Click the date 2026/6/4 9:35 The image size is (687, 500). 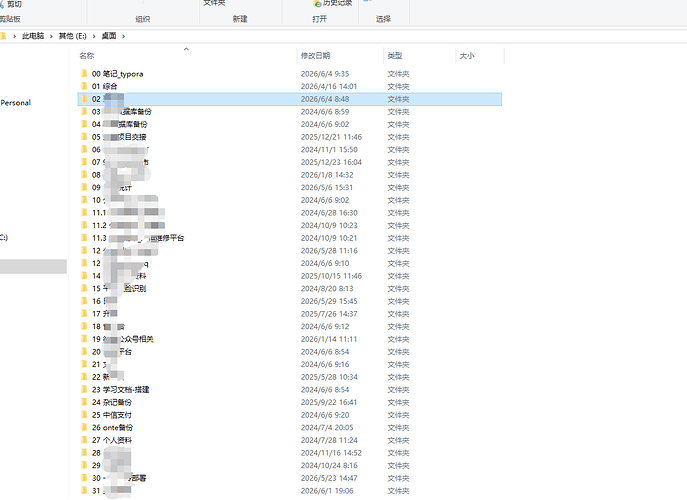325,74
